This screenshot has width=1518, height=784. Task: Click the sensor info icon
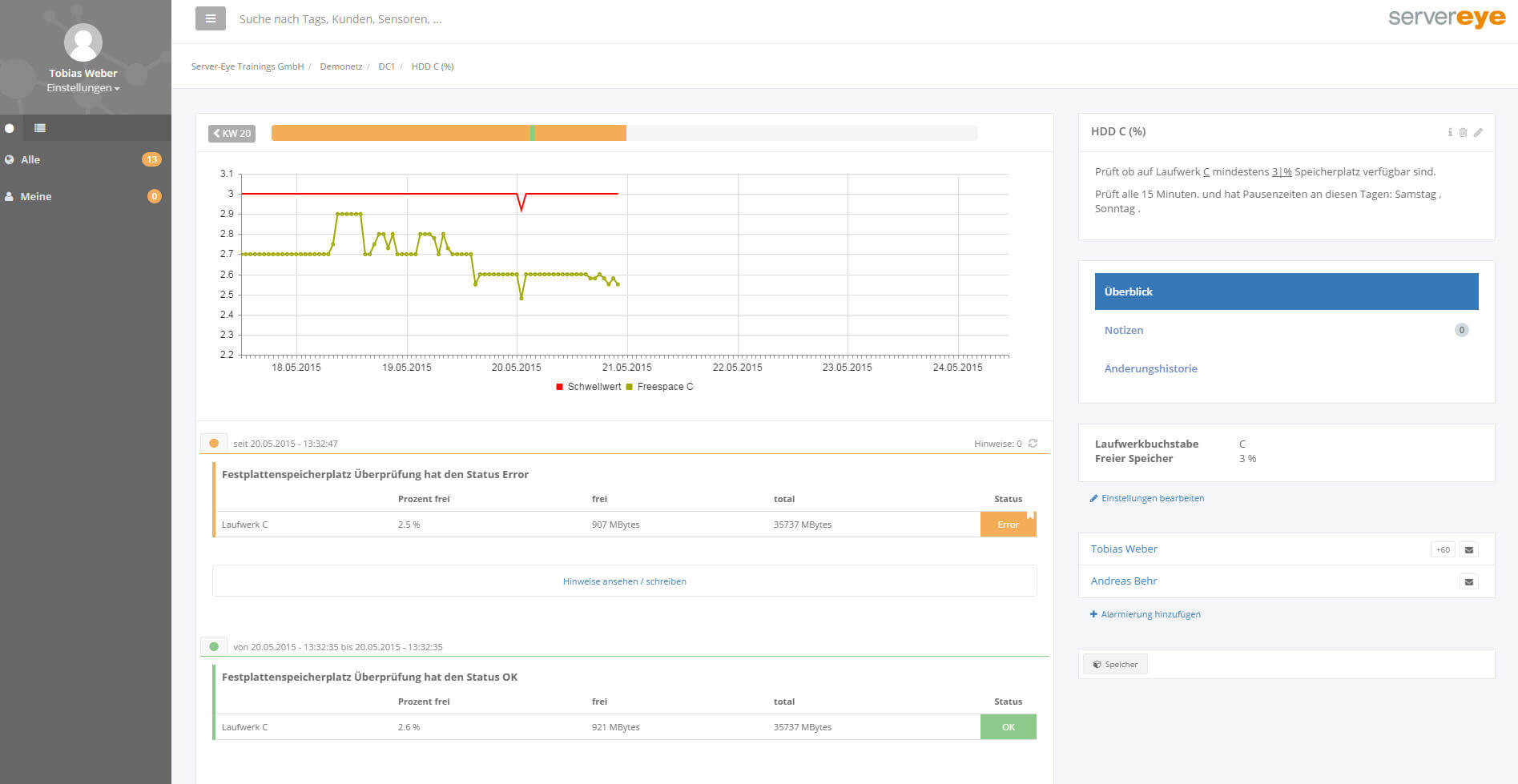point(1449,132)
